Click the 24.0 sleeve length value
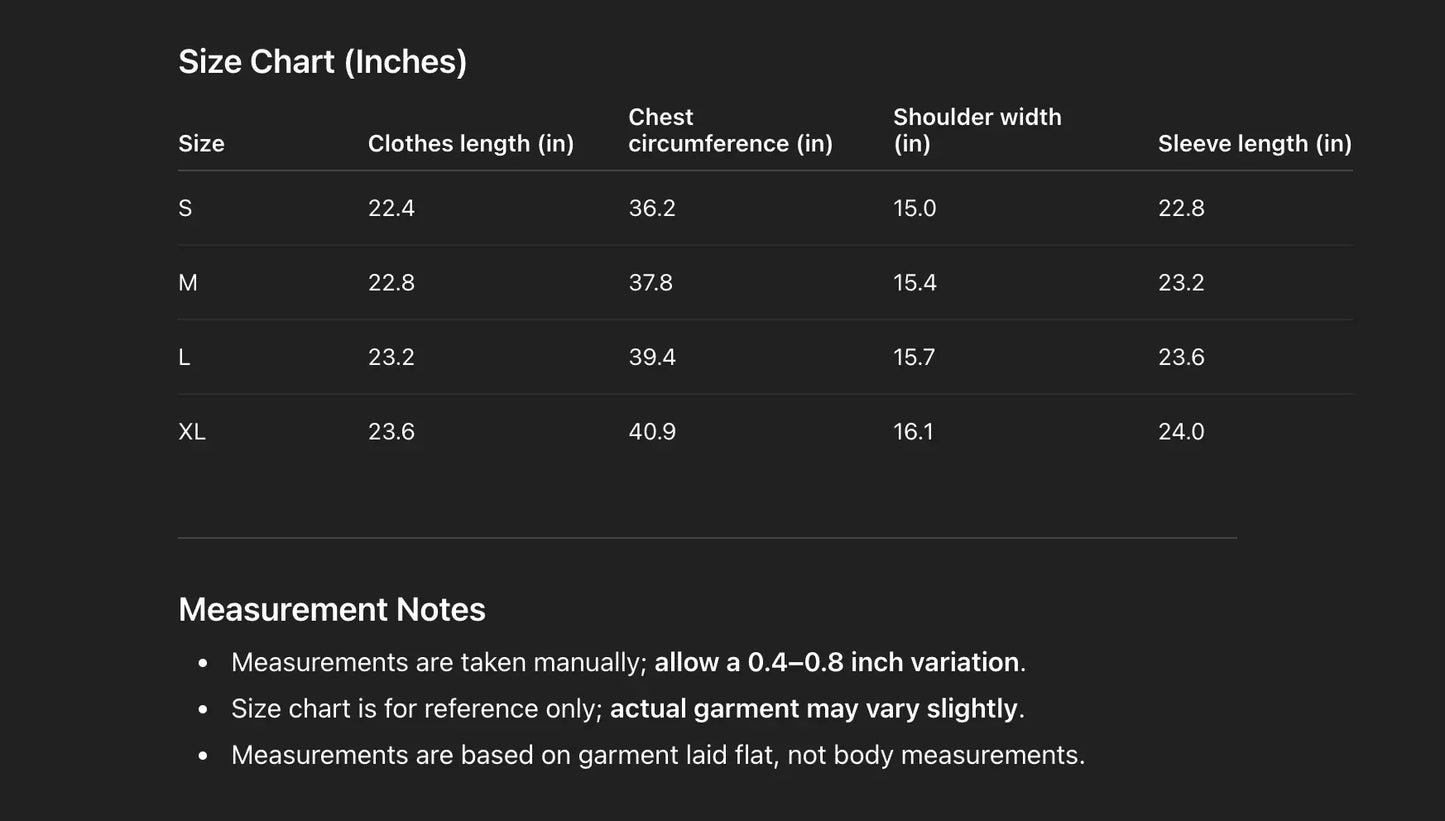The image size is (1445, 821). pos(1181,432)
